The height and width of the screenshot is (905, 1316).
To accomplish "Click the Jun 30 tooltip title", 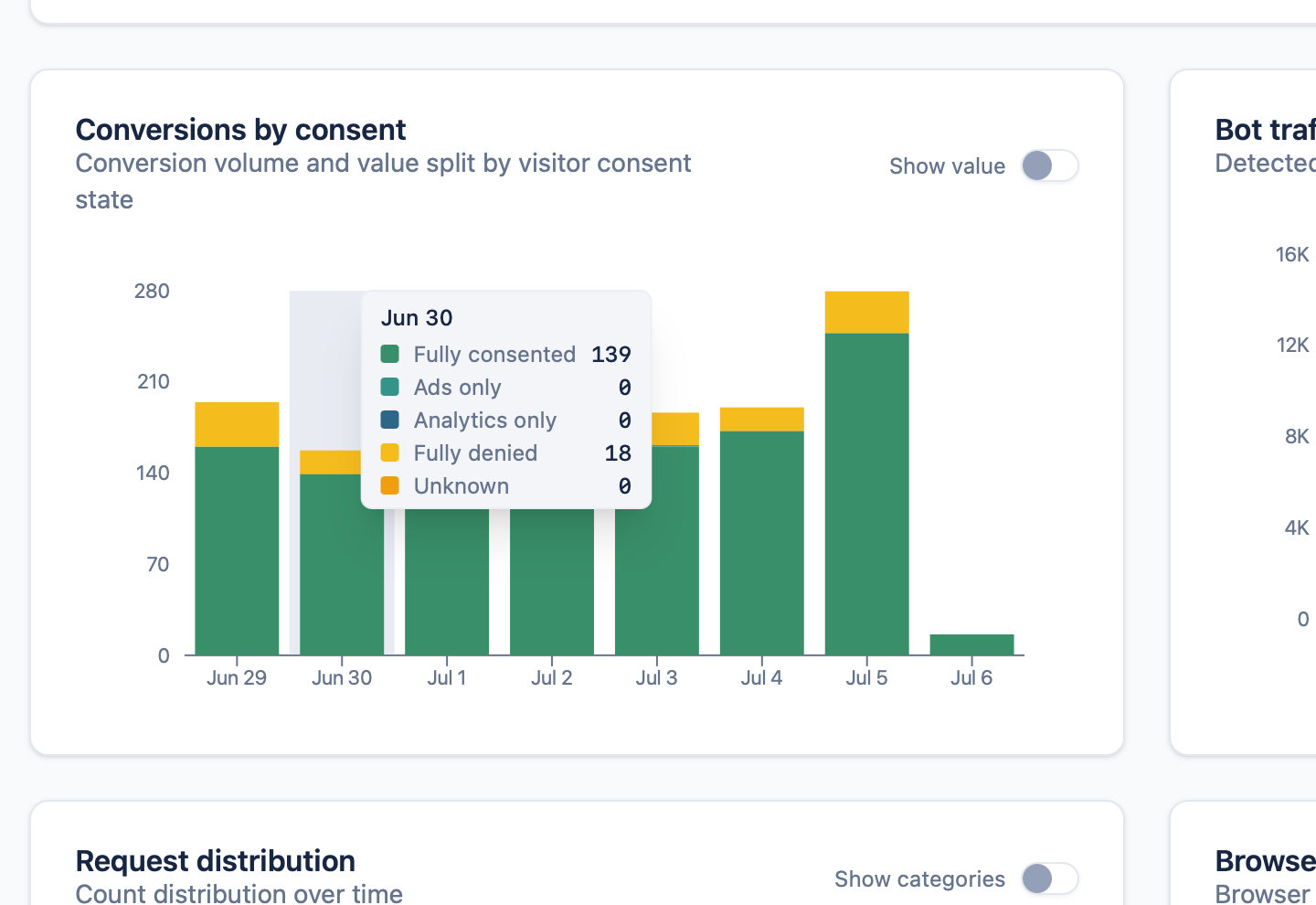I will click(417, 317).
